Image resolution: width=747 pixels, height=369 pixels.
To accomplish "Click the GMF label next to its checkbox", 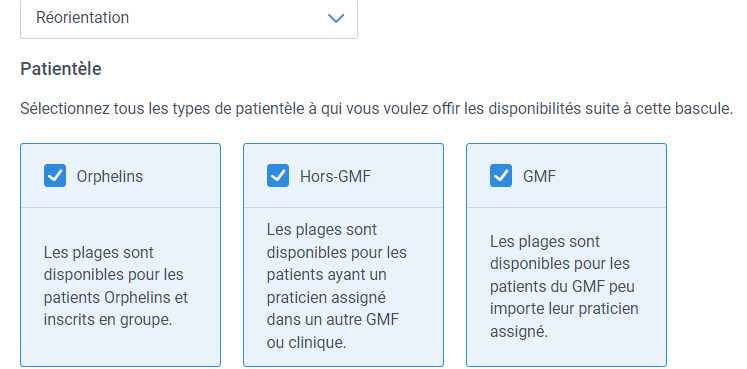I will 539,177.
